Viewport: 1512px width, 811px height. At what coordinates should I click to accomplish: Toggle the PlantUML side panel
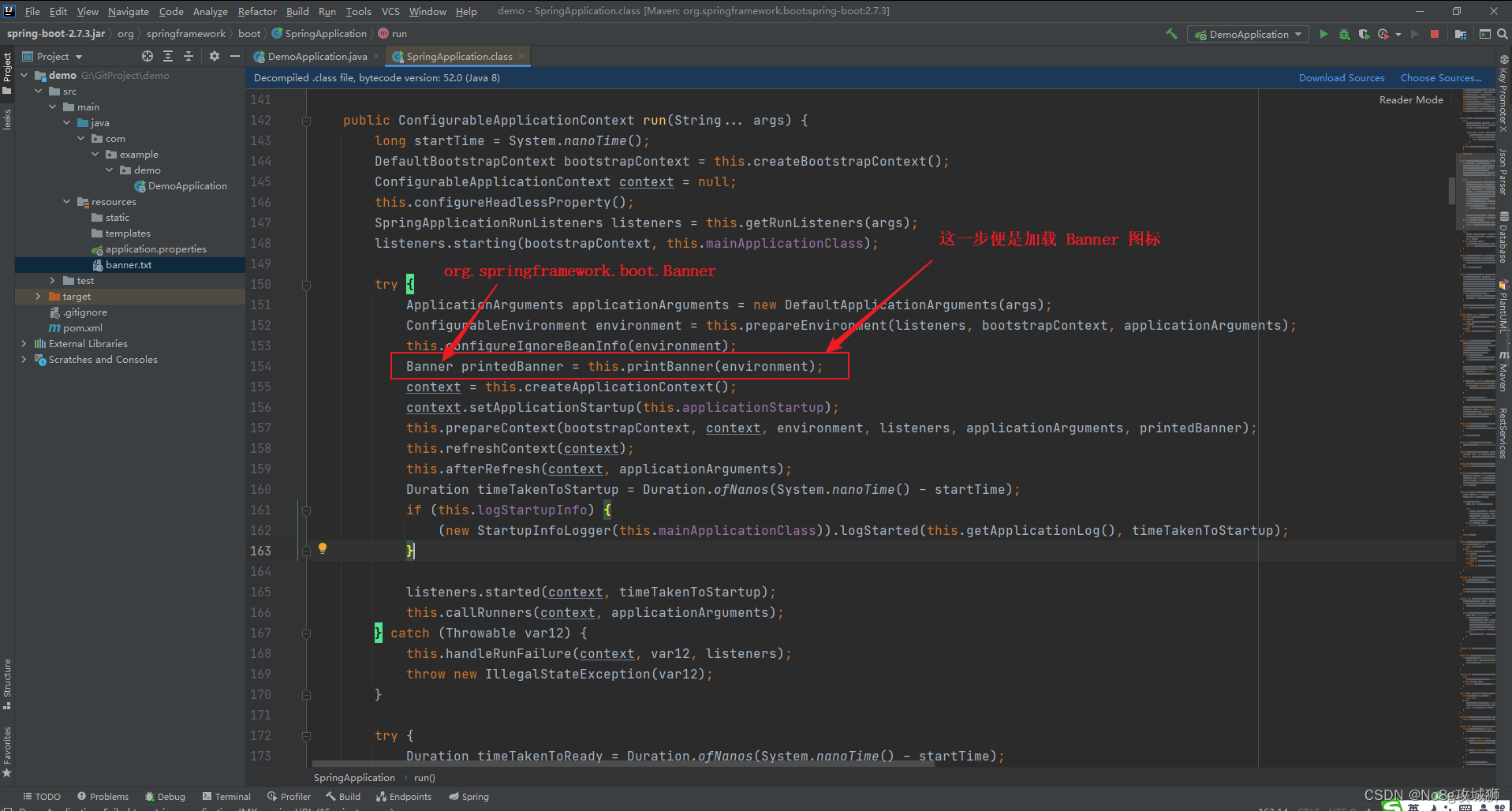1503,307
